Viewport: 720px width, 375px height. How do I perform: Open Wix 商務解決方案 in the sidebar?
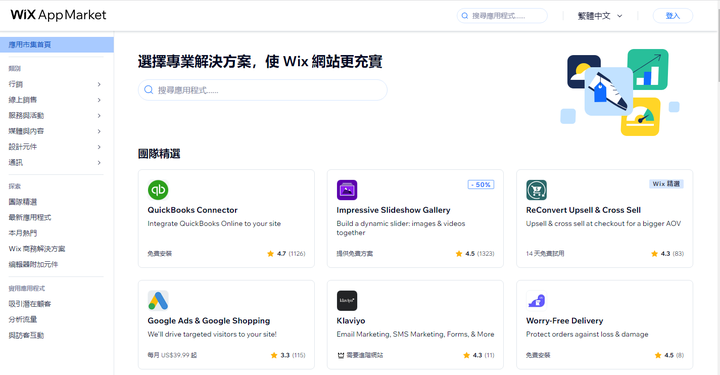[37, 248]
